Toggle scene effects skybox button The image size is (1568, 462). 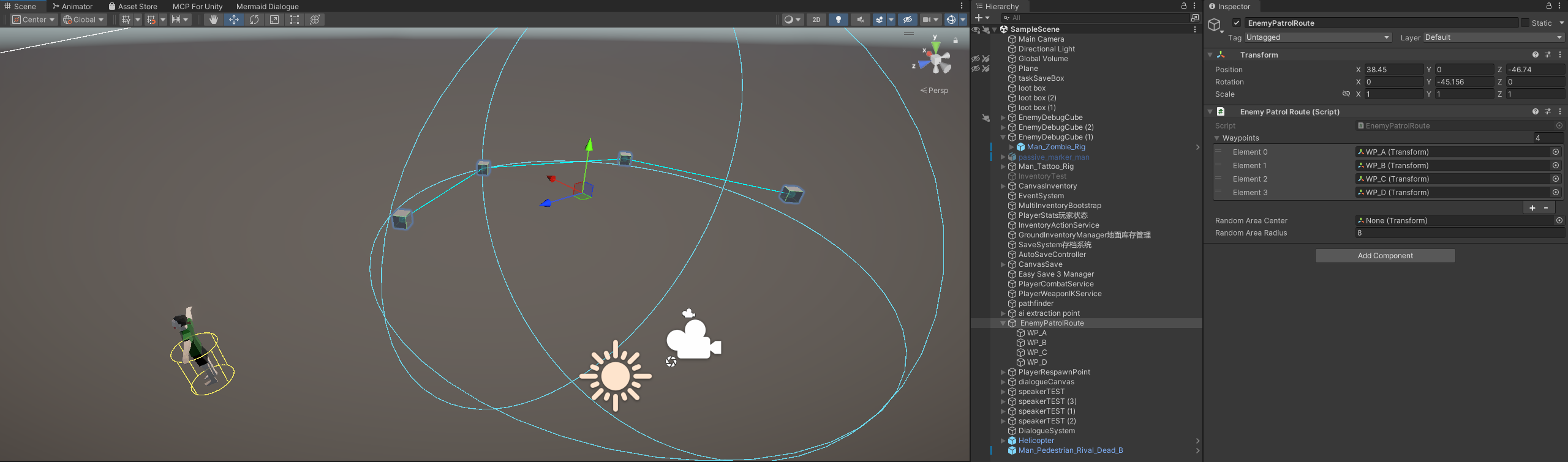880,20
